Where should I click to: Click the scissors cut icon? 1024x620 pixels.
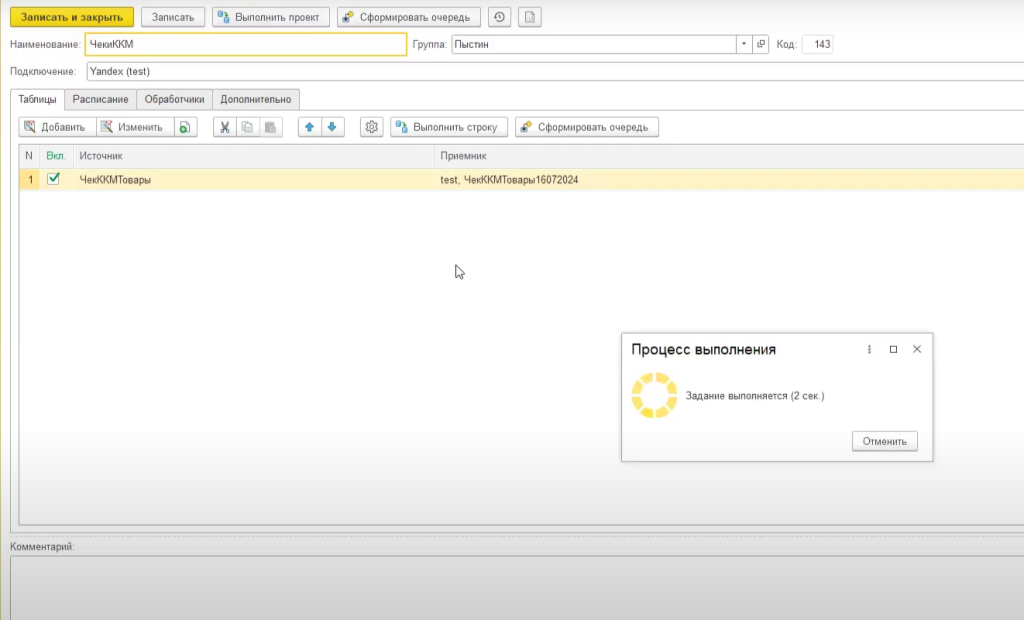224,127
